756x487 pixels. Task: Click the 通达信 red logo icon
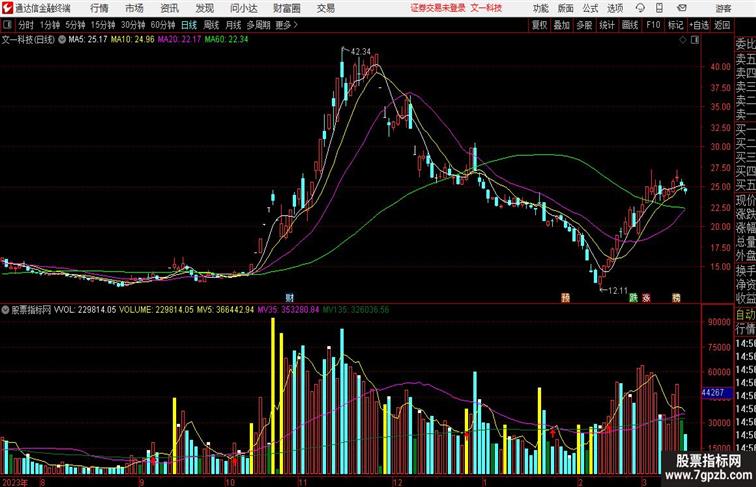pyautogui.click(x=7, y=8)
